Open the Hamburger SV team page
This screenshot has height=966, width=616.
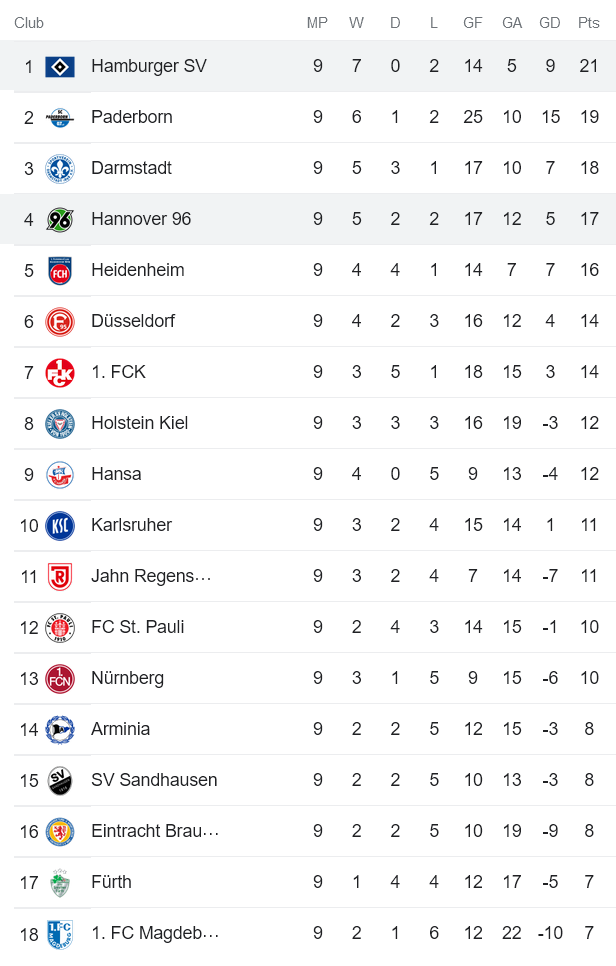click(x=148, y=66)
